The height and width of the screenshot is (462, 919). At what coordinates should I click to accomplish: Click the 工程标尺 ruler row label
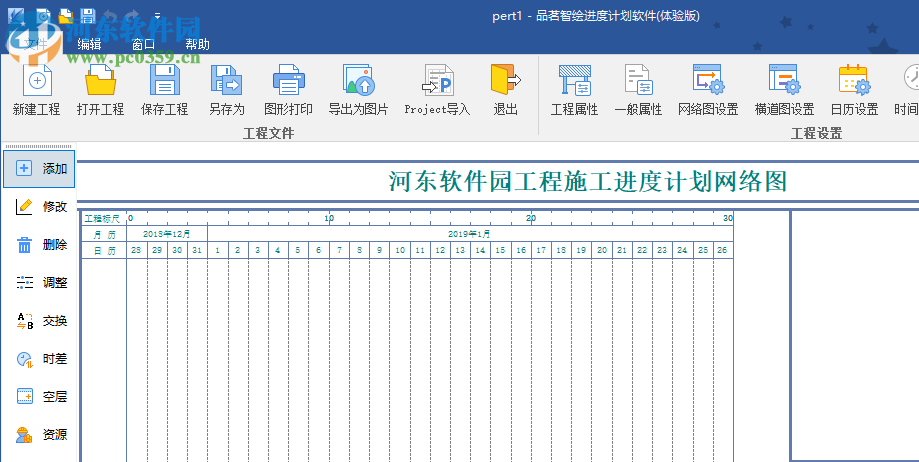pyautogui.click(x=103, y=219)
